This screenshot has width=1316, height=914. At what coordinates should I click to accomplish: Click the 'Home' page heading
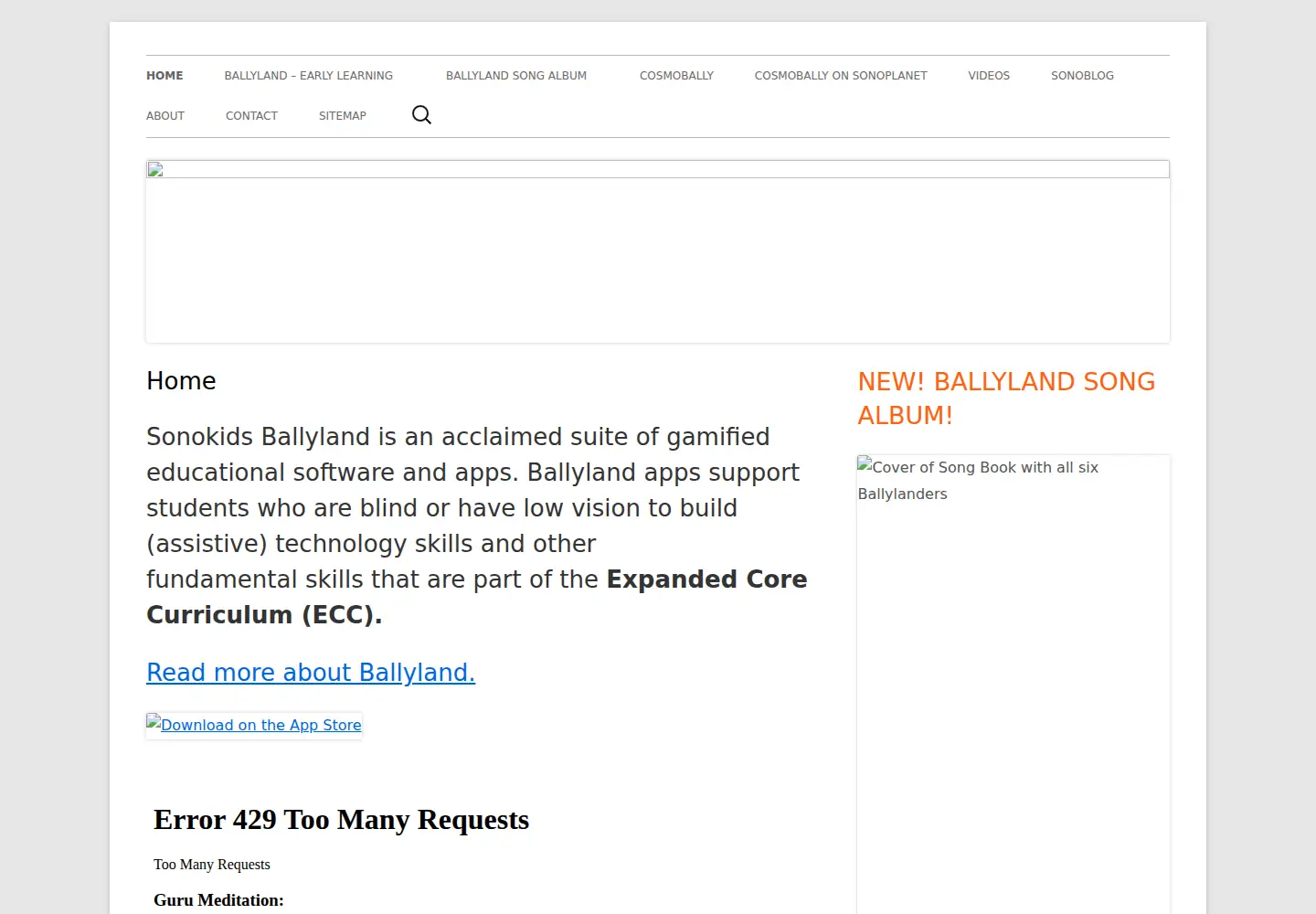coord(181,381)
